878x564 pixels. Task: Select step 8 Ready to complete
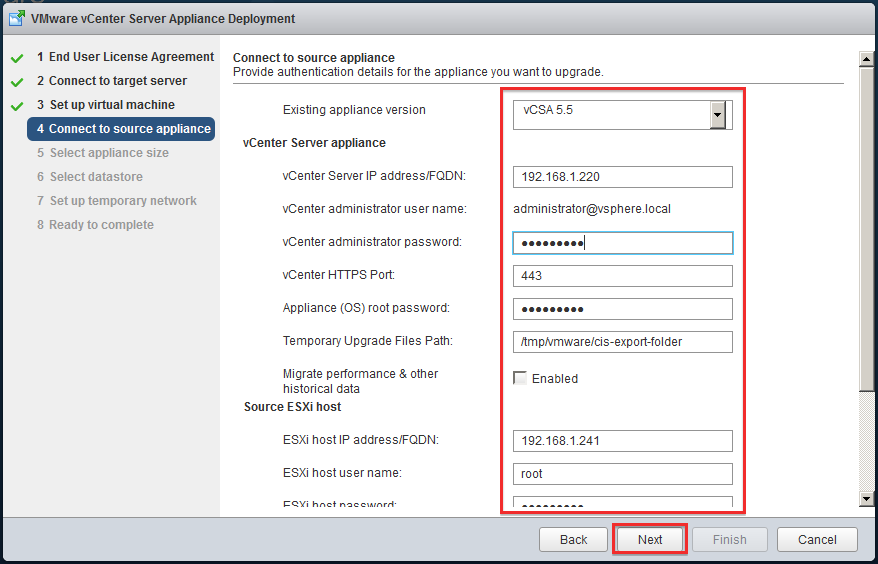pos(95,225)
